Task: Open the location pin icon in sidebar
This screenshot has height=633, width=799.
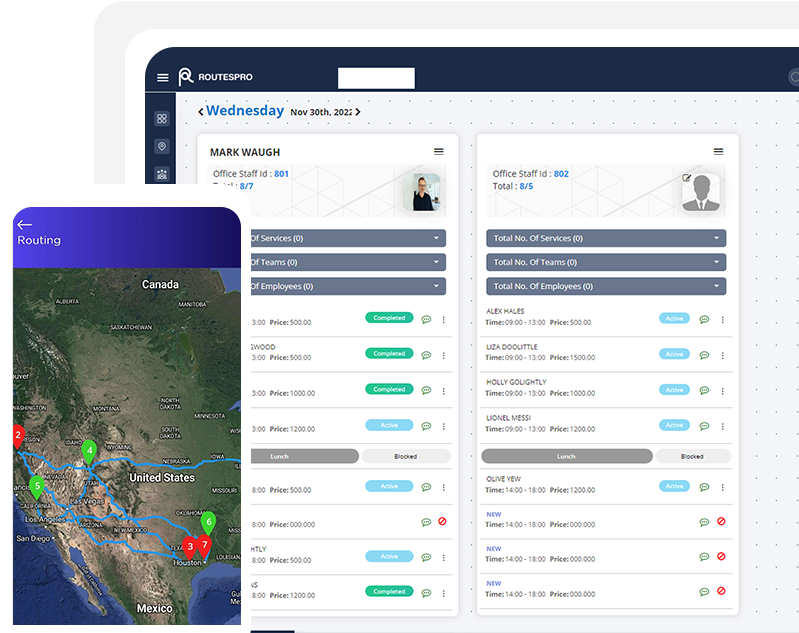Action: (x=162, y=146)
